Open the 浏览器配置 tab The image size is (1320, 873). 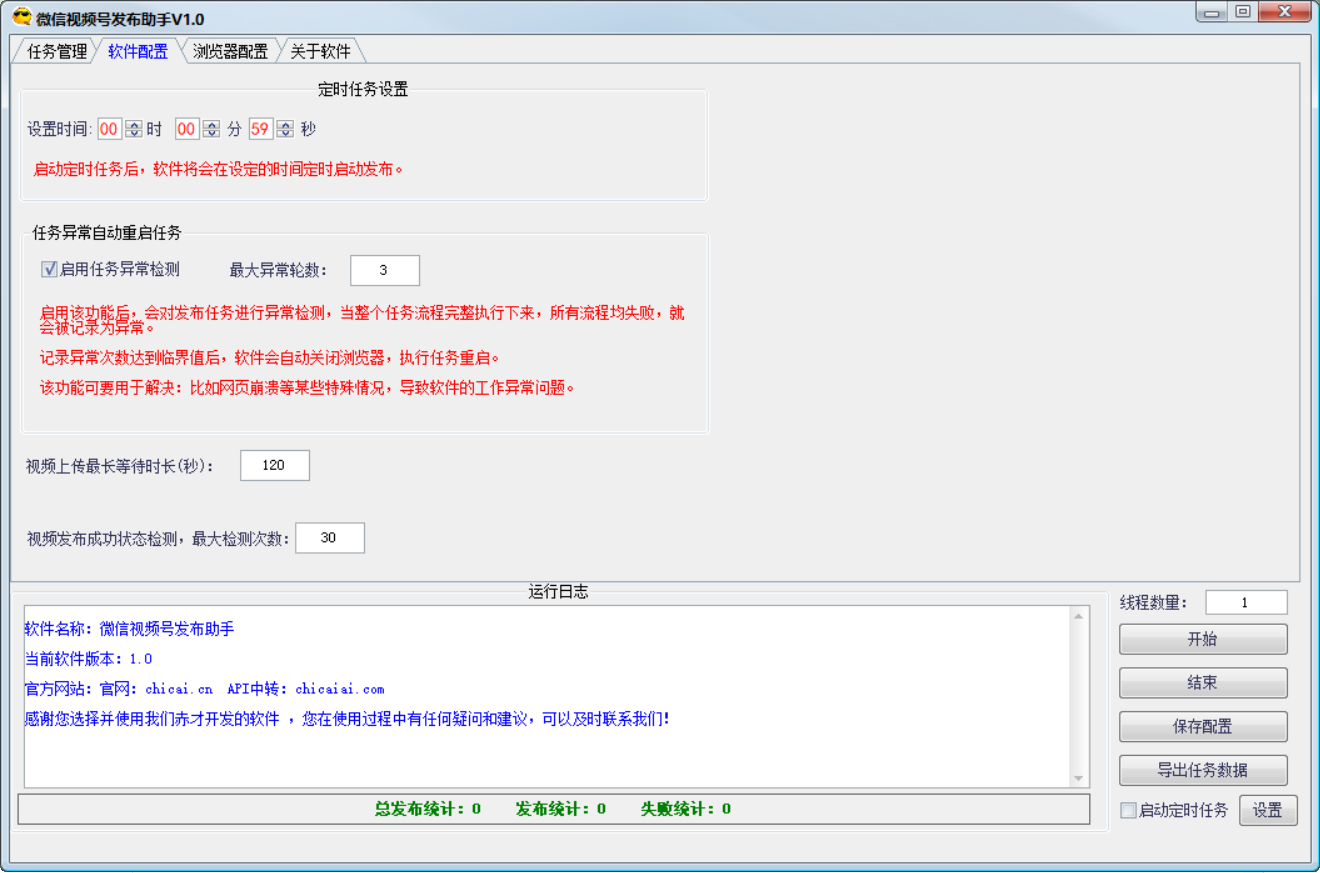point(230,52)
